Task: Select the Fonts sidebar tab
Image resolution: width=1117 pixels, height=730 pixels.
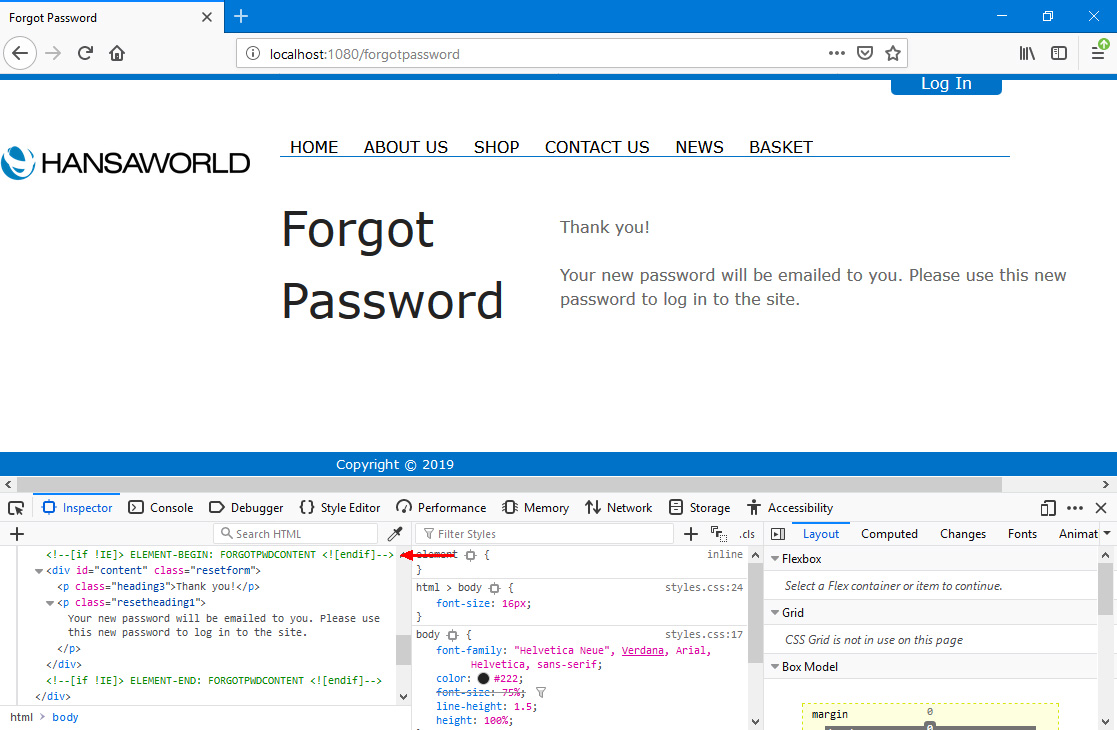Action: (1022, 533)
